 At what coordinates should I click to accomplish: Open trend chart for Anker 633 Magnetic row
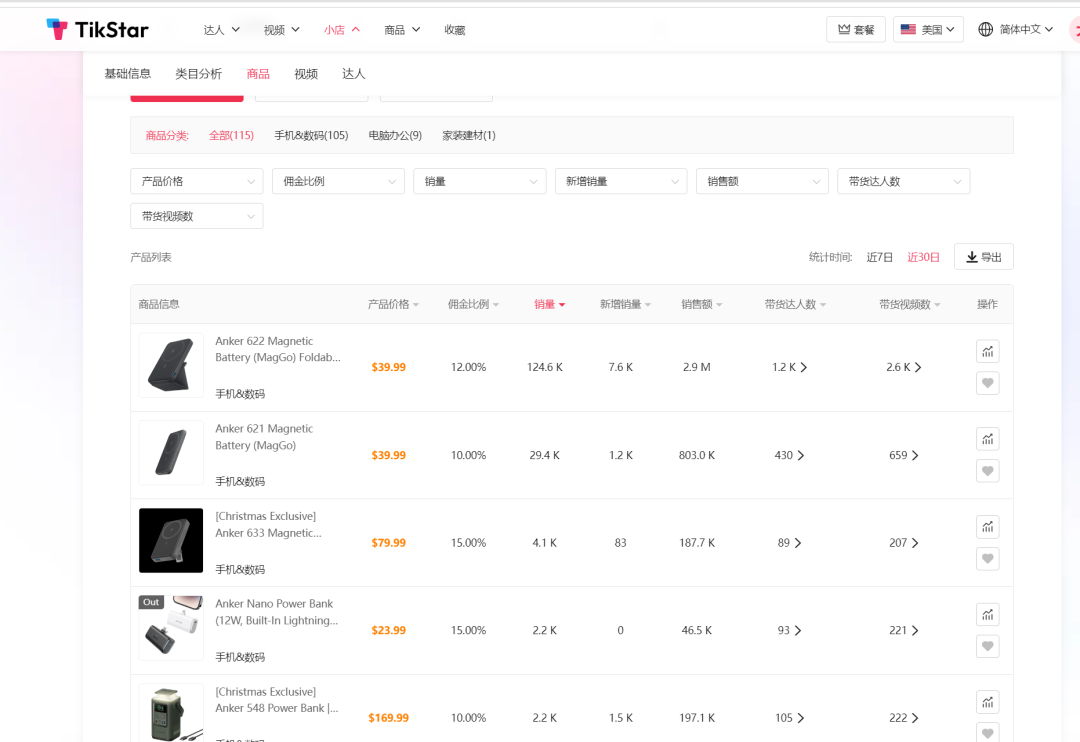pyautogui.click(x=988, y=527)
